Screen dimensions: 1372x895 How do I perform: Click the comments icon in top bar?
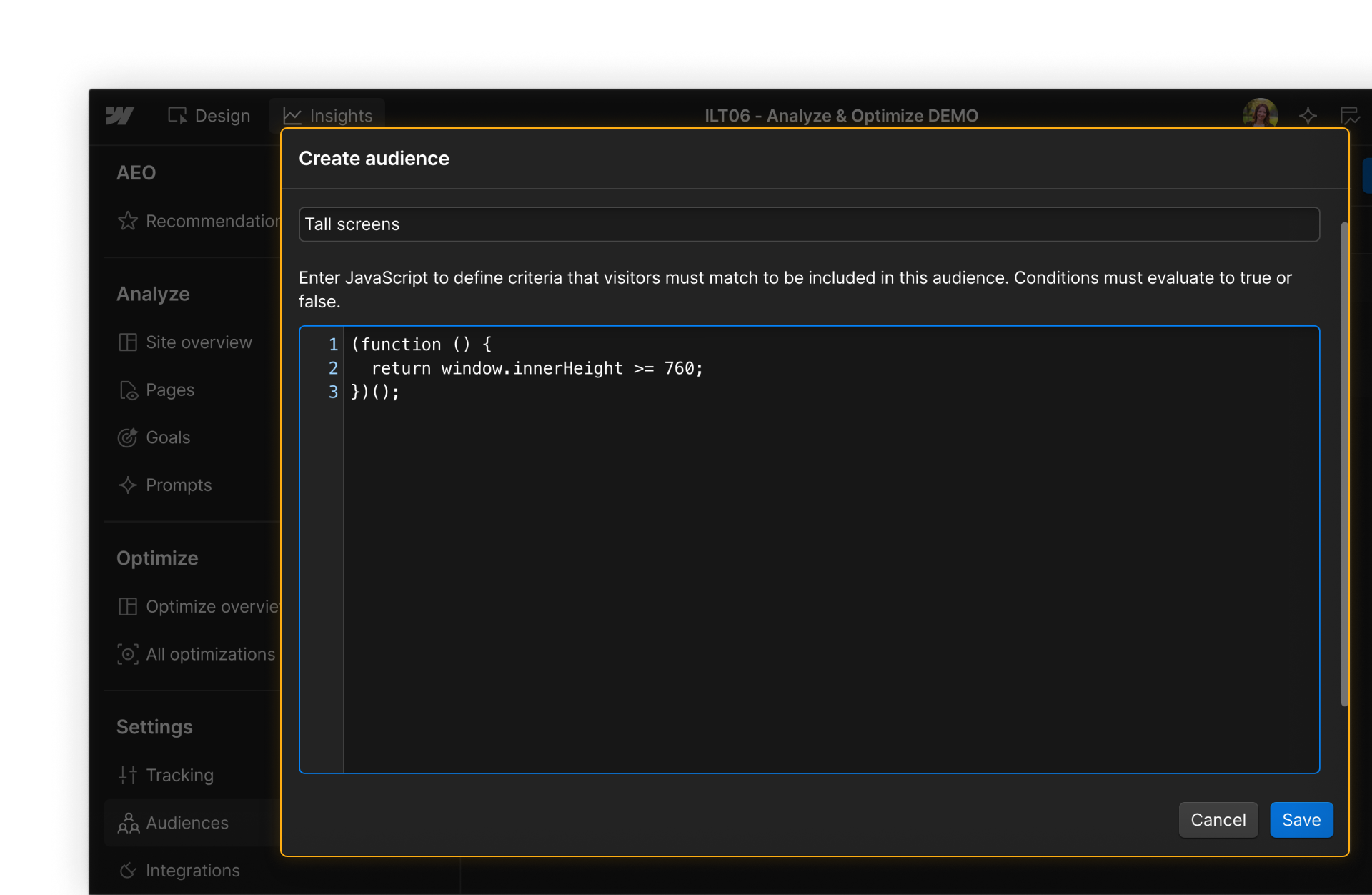click(x=1349, y=115)
